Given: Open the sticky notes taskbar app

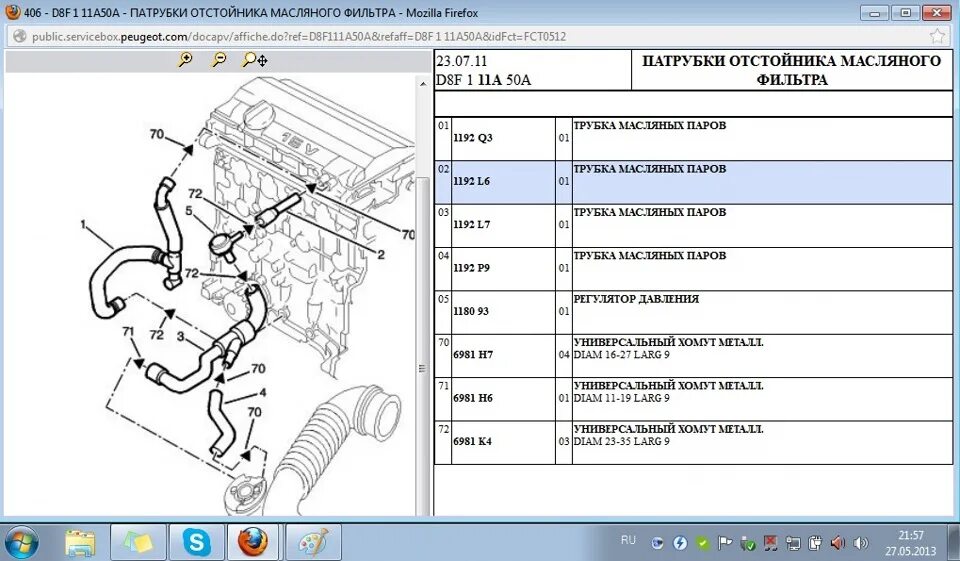Looking at the screenshot, I should coord(138,543).
